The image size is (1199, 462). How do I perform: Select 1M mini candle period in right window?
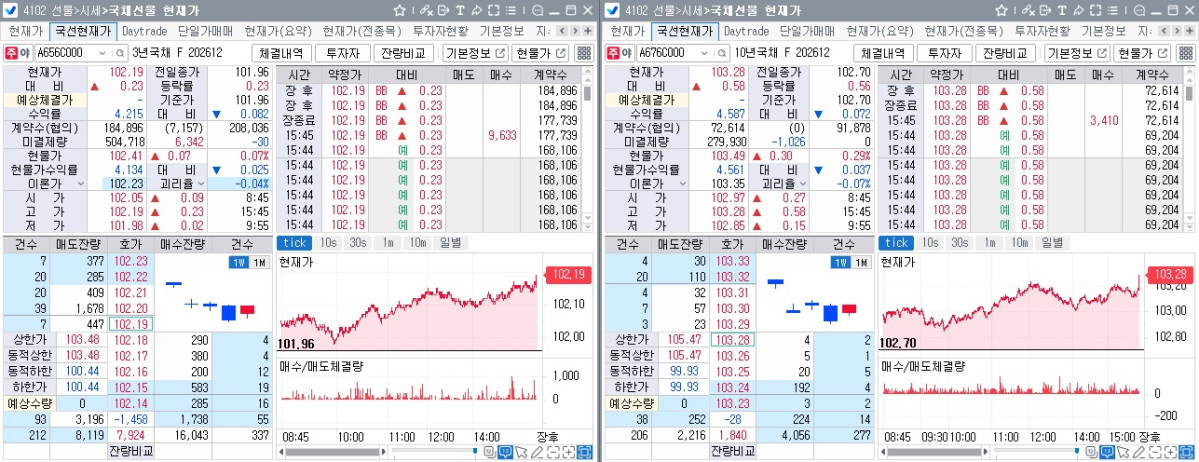tap(859, 262)
